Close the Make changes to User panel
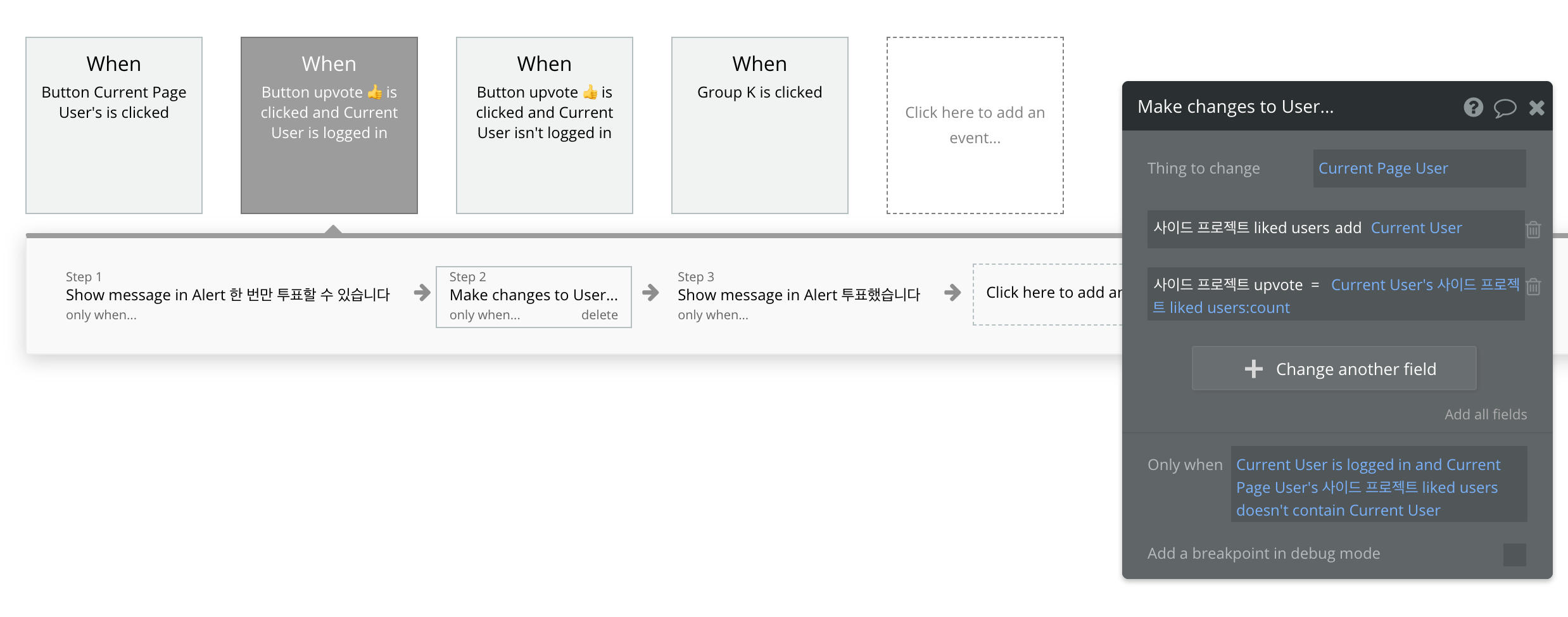Viewport: 1568px width, 617px height. point(1537,108)
